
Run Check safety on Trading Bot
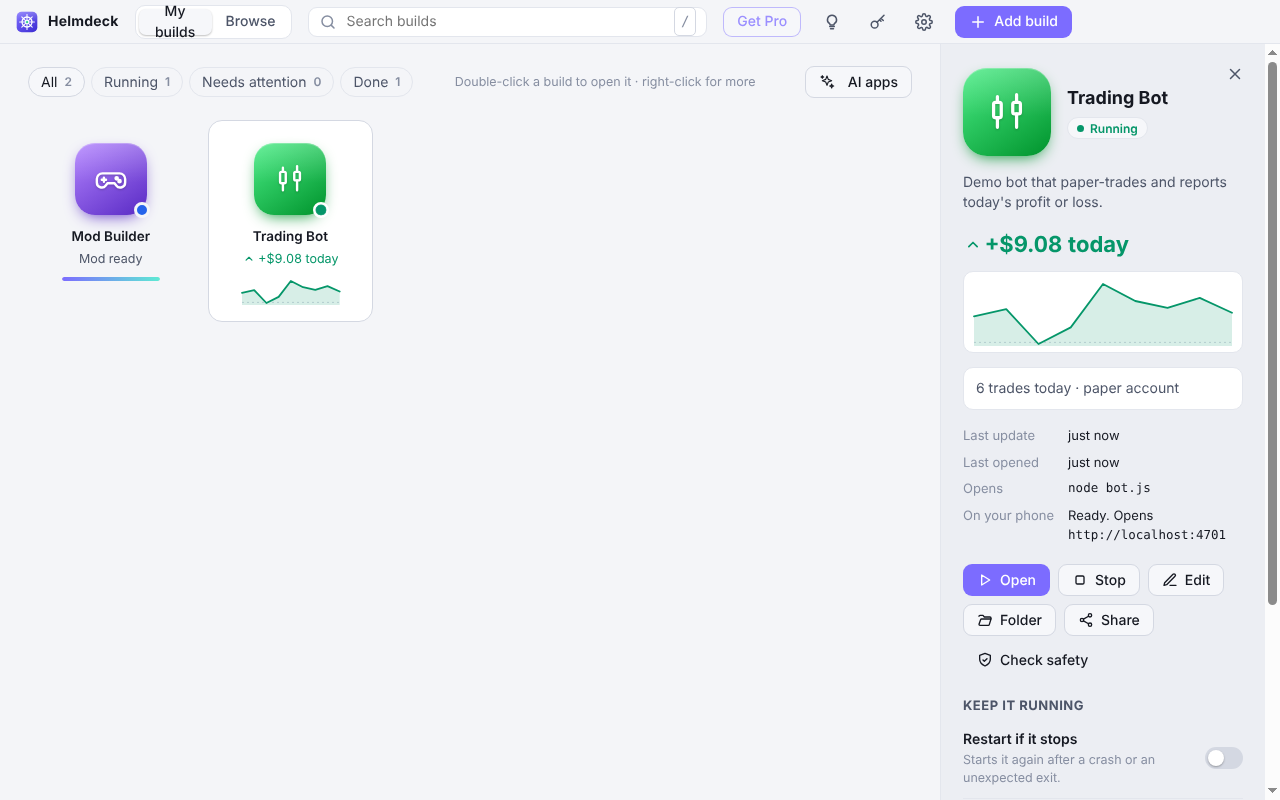1033,660
